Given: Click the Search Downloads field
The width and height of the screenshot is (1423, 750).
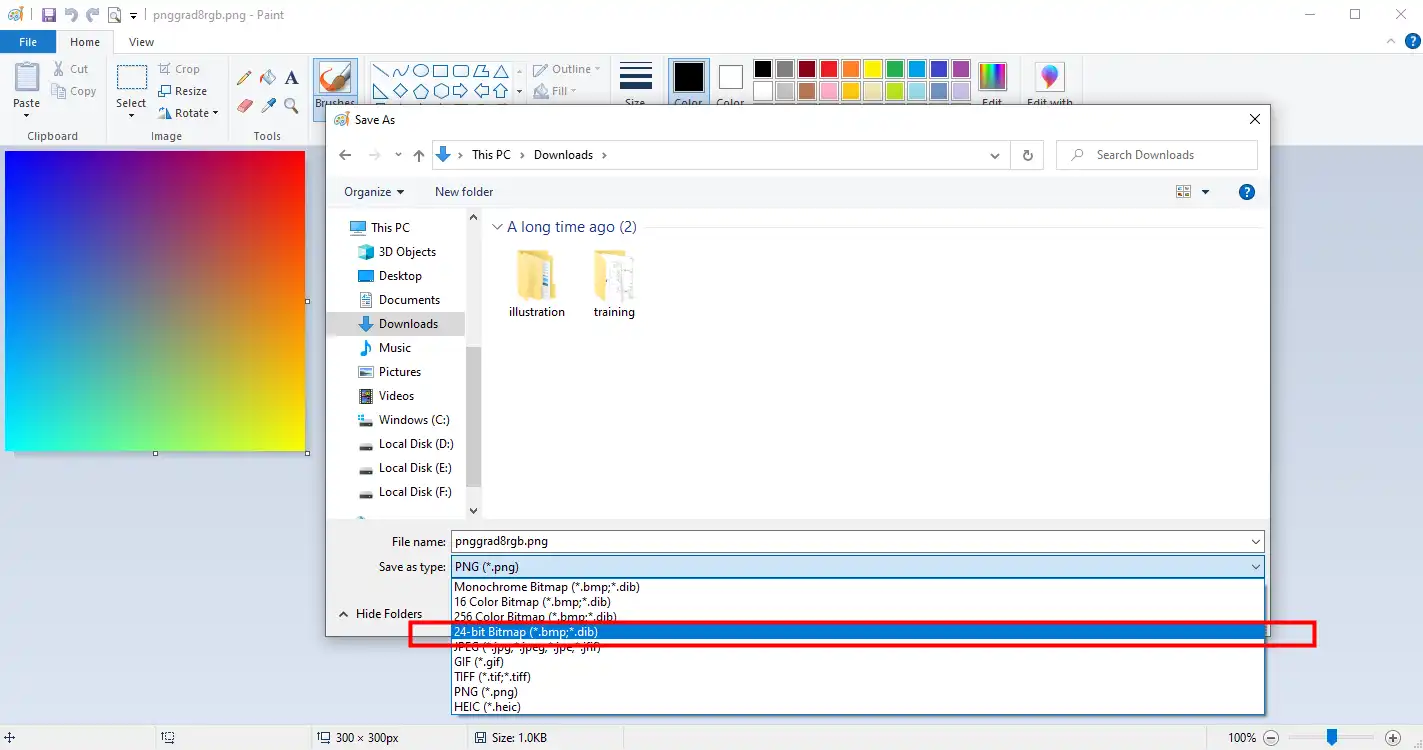Looking at the screenshot, I should tap(1157, 155).
